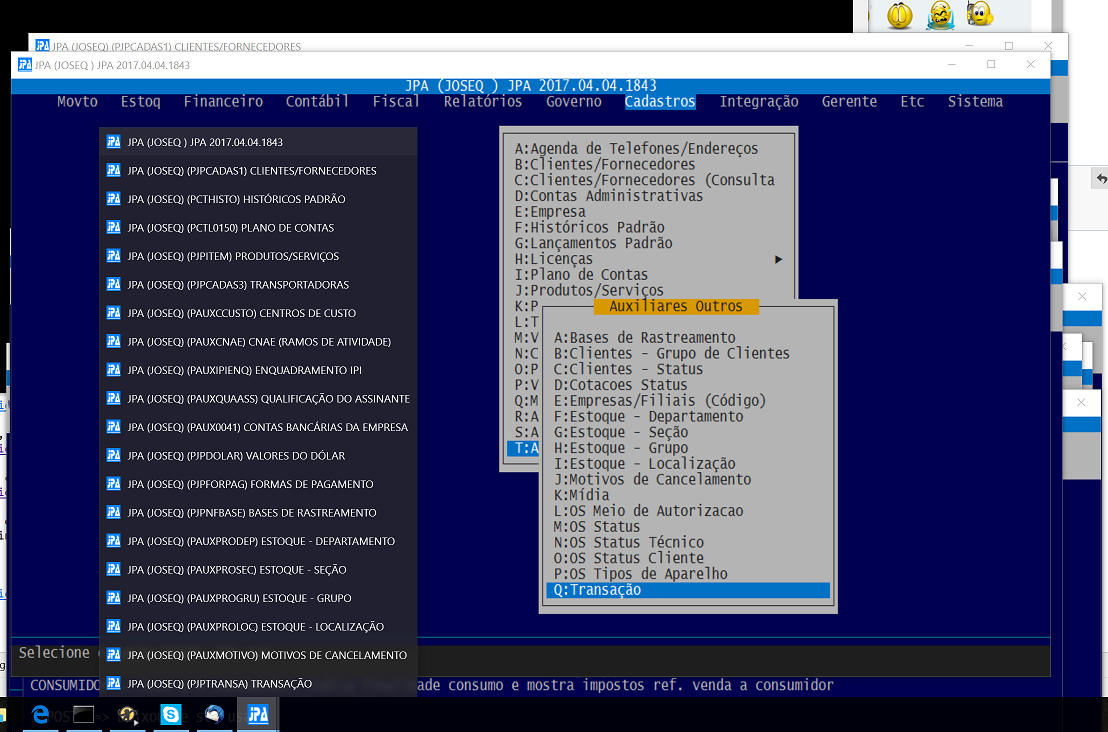Choose B:Clientes/Fornecedores in Cadastros list
This screenshot has width=1108, height=732.
[605, 165]
